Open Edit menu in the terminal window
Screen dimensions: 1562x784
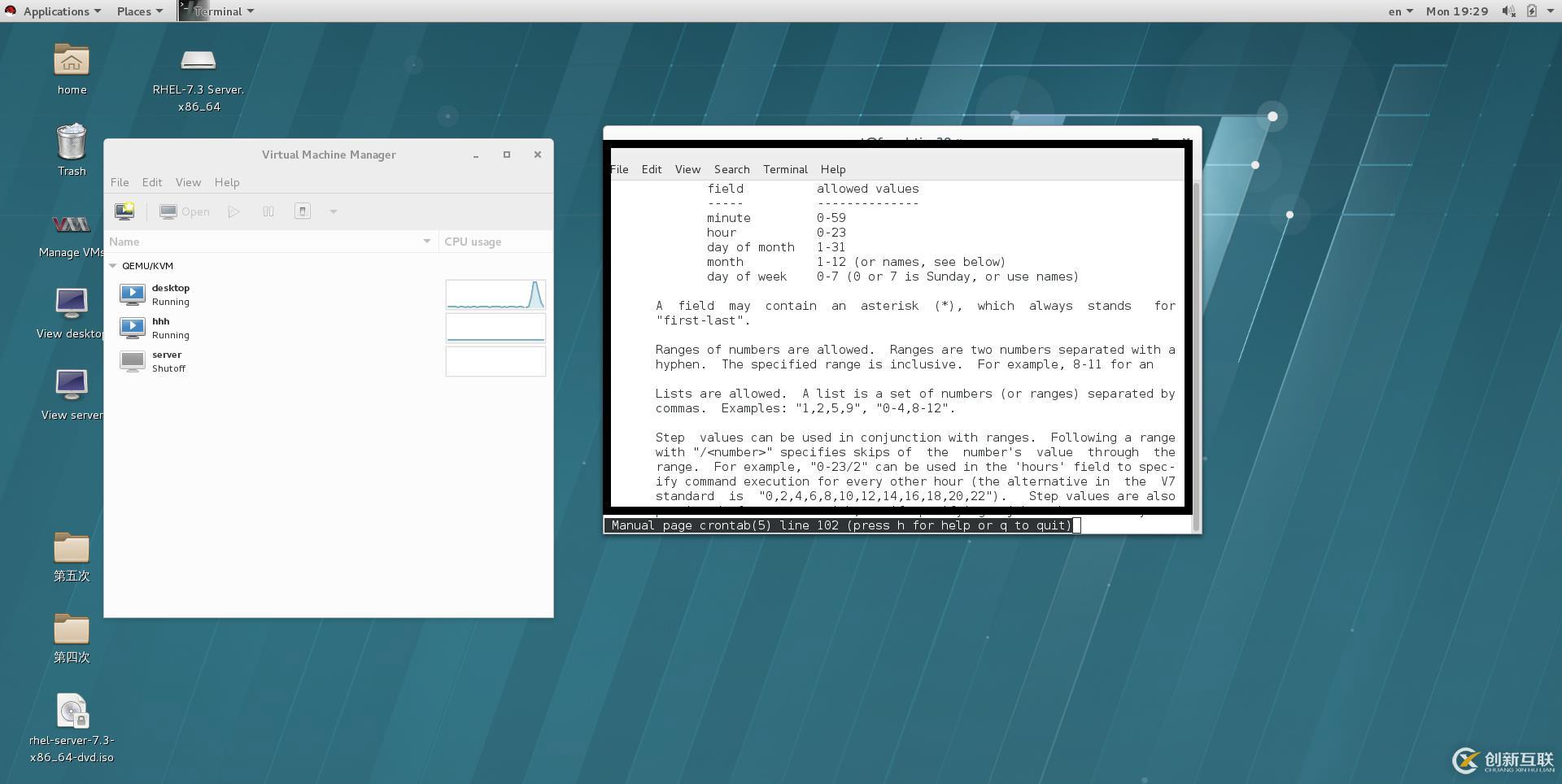652,169
